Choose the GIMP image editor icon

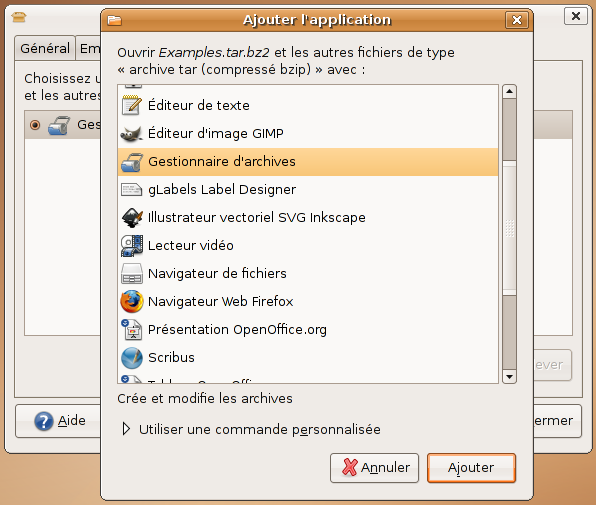(x=132, y=134)
